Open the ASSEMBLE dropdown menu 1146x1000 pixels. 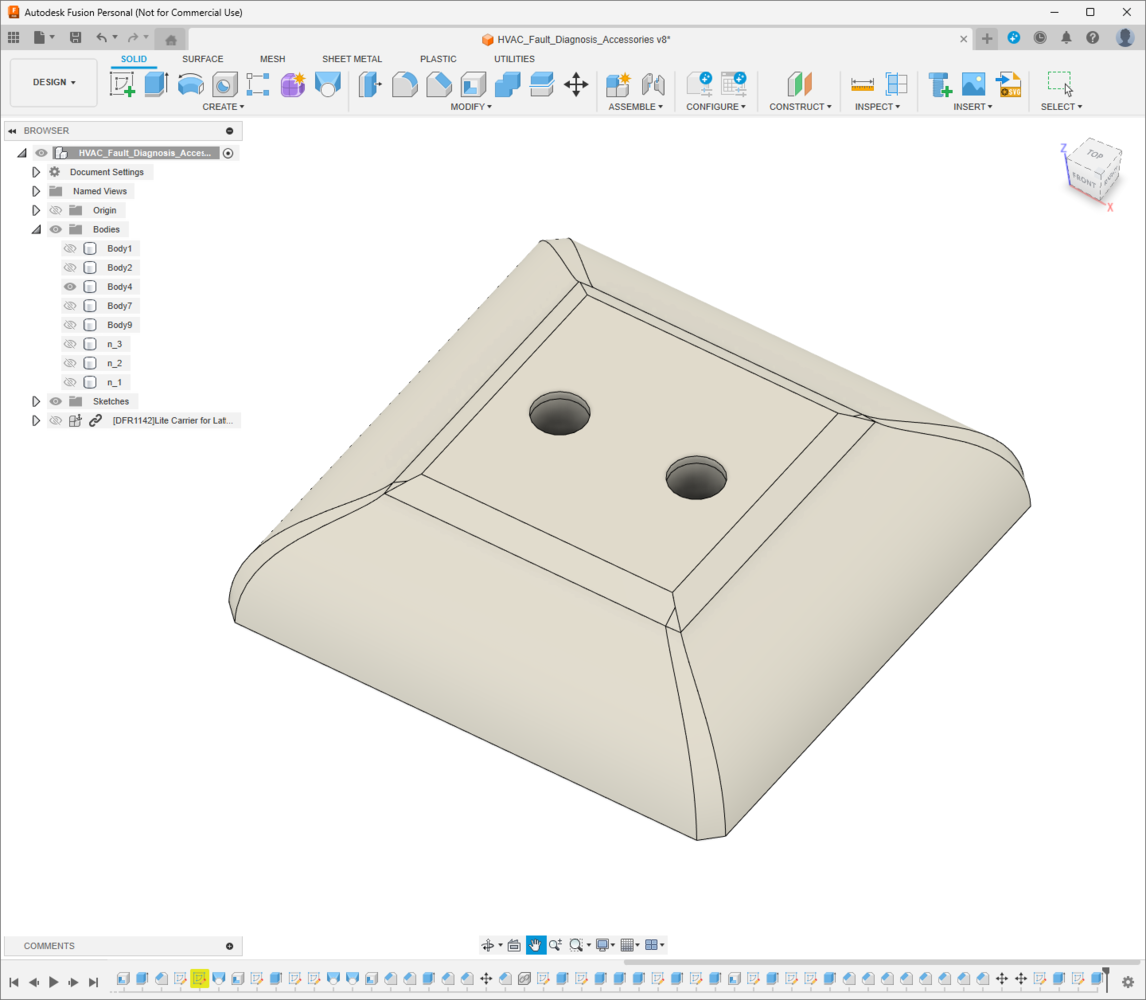click(635, 107)
